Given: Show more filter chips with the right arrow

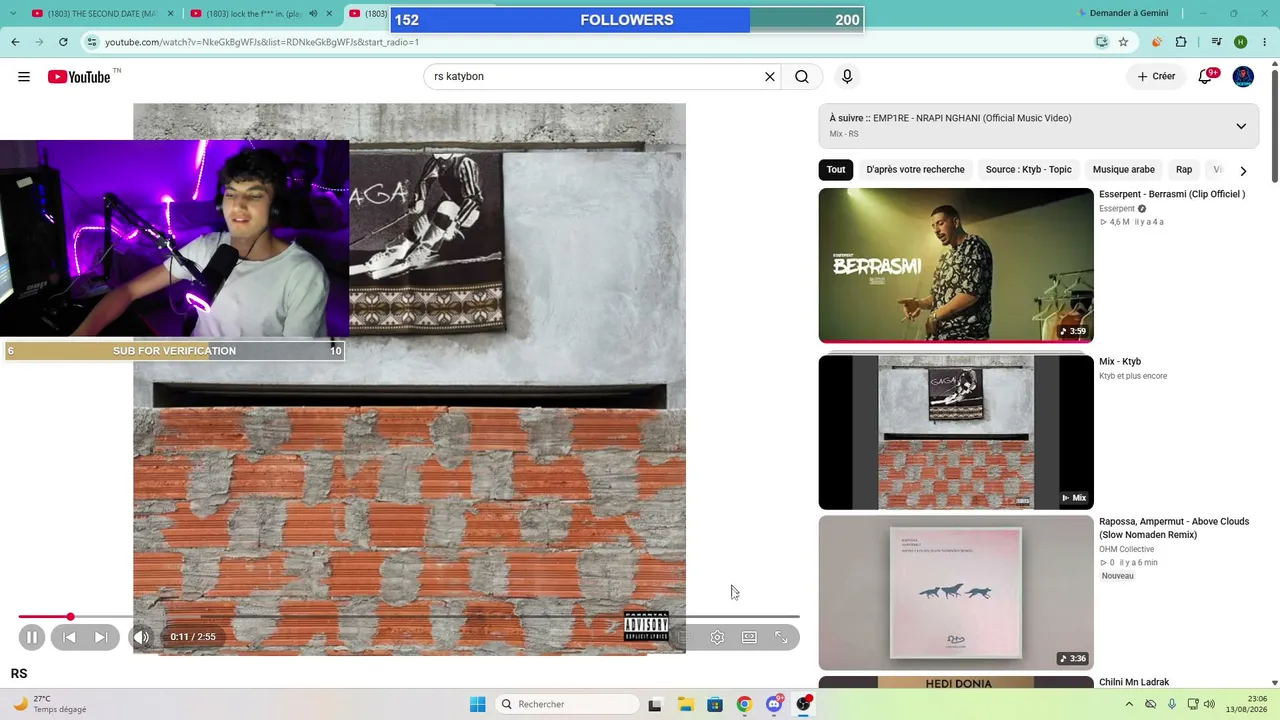Looking at the screenshot, I should (x=1243, y=171).
